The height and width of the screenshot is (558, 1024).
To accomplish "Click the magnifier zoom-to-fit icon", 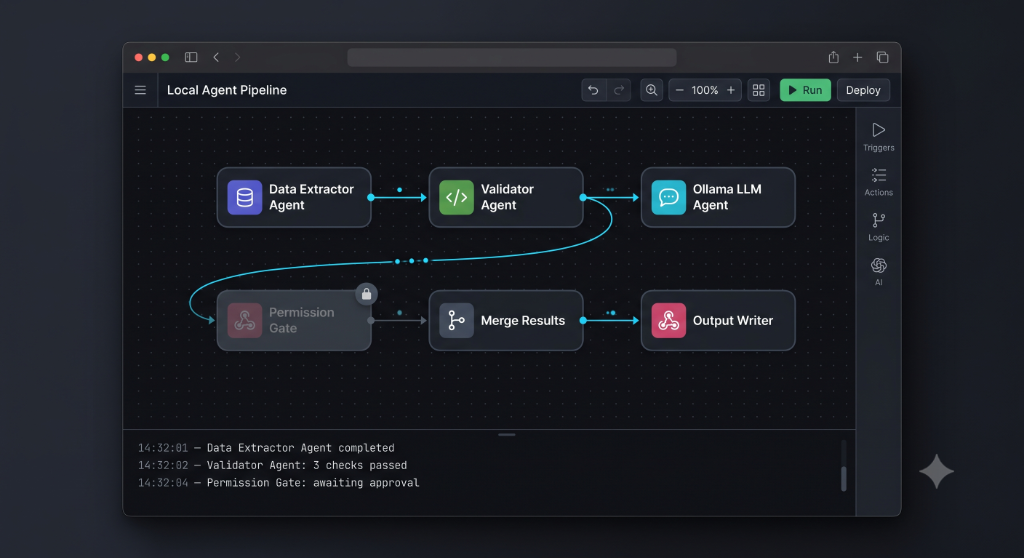I will tap(651, 90).
